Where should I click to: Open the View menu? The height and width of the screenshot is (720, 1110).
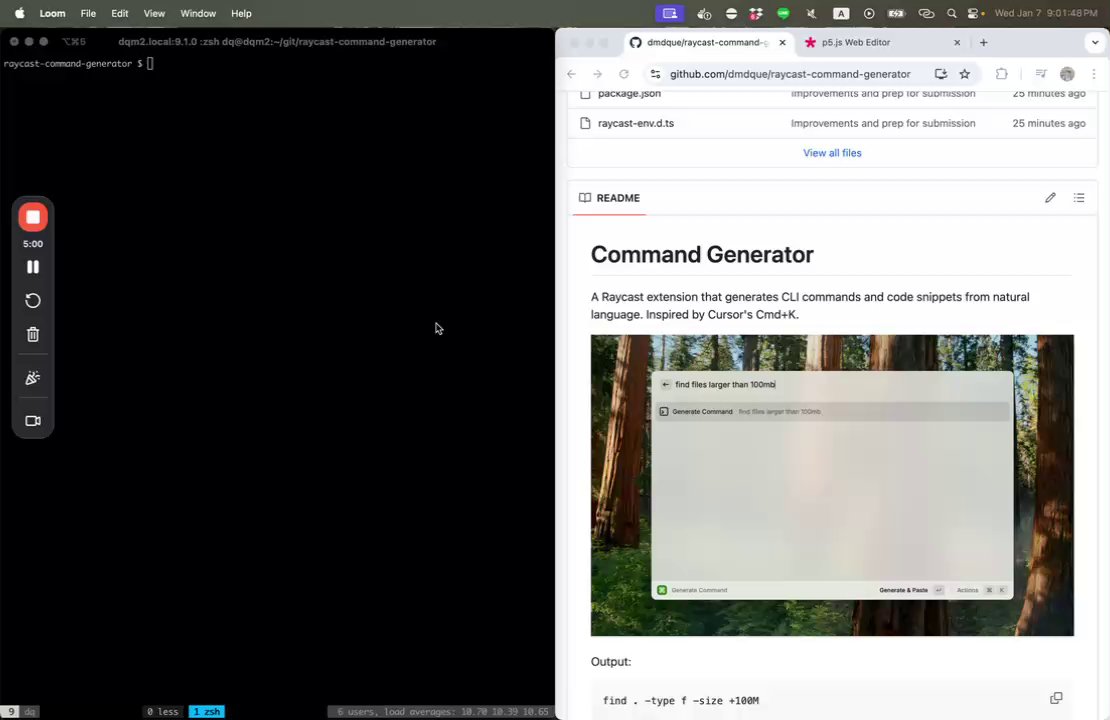pyautogui.click(x=154, y=13)
